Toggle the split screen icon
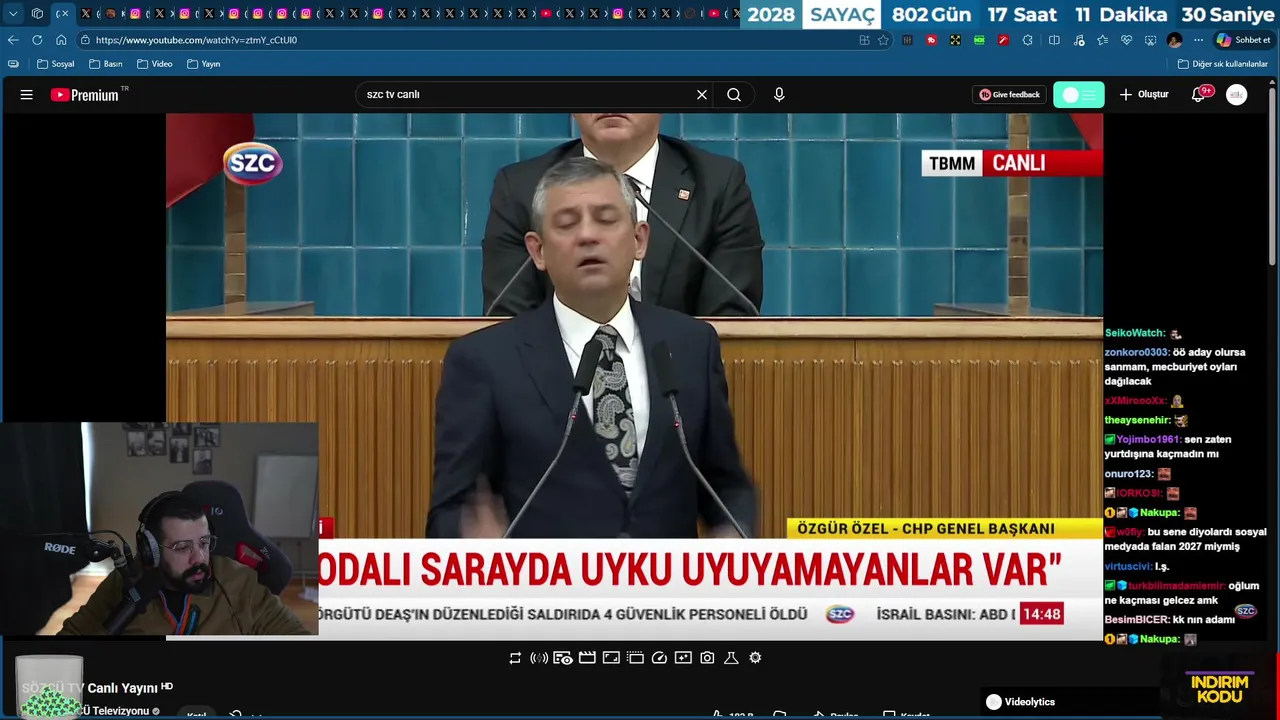 pos(1054,40)
